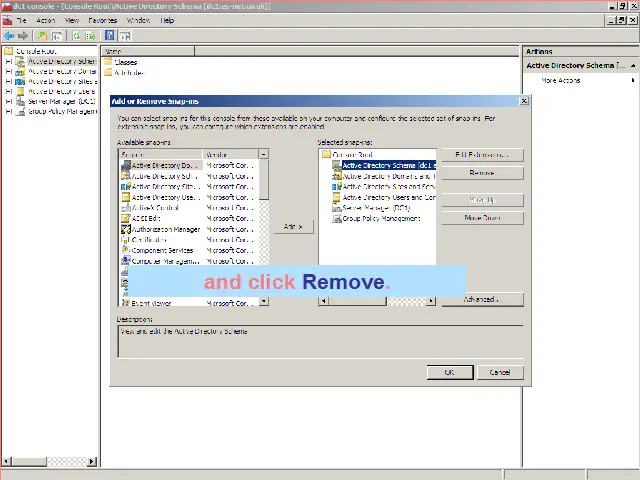Open the Window menu
Screen dimensions: 640x480
(x=138, y=20)
